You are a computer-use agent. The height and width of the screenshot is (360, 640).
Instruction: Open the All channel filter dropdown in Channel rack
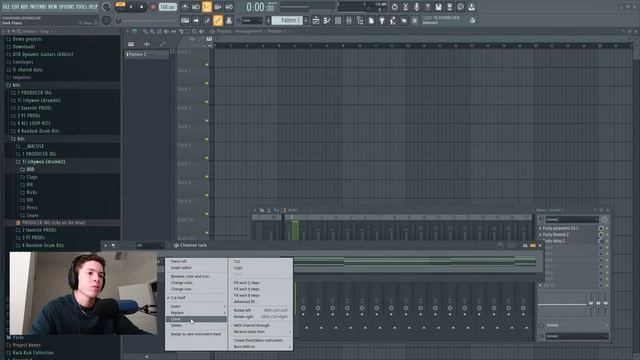pos(150,245)
